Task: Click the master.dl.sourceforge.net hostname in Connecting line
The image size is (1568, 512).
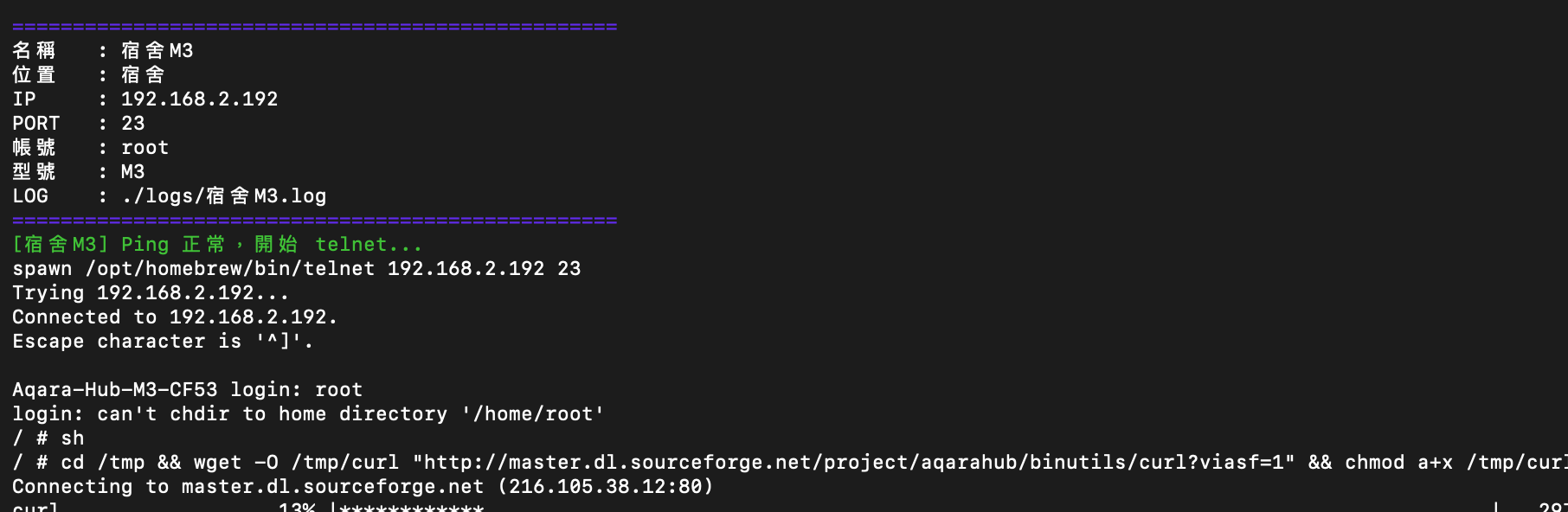Action: tap(332, 487)
